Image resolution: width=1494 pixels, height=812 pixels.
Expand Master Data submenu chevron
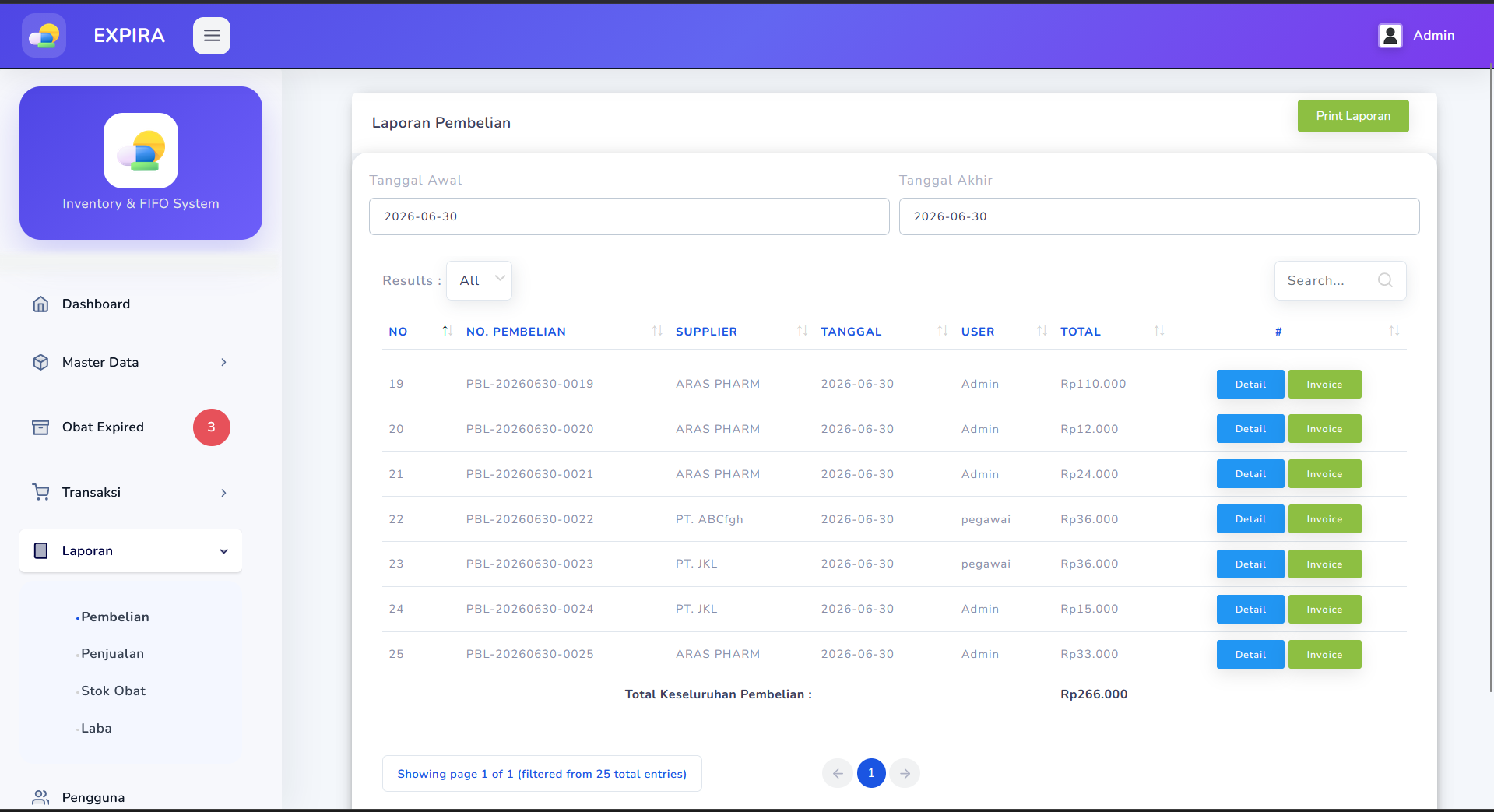click(223, 363)
